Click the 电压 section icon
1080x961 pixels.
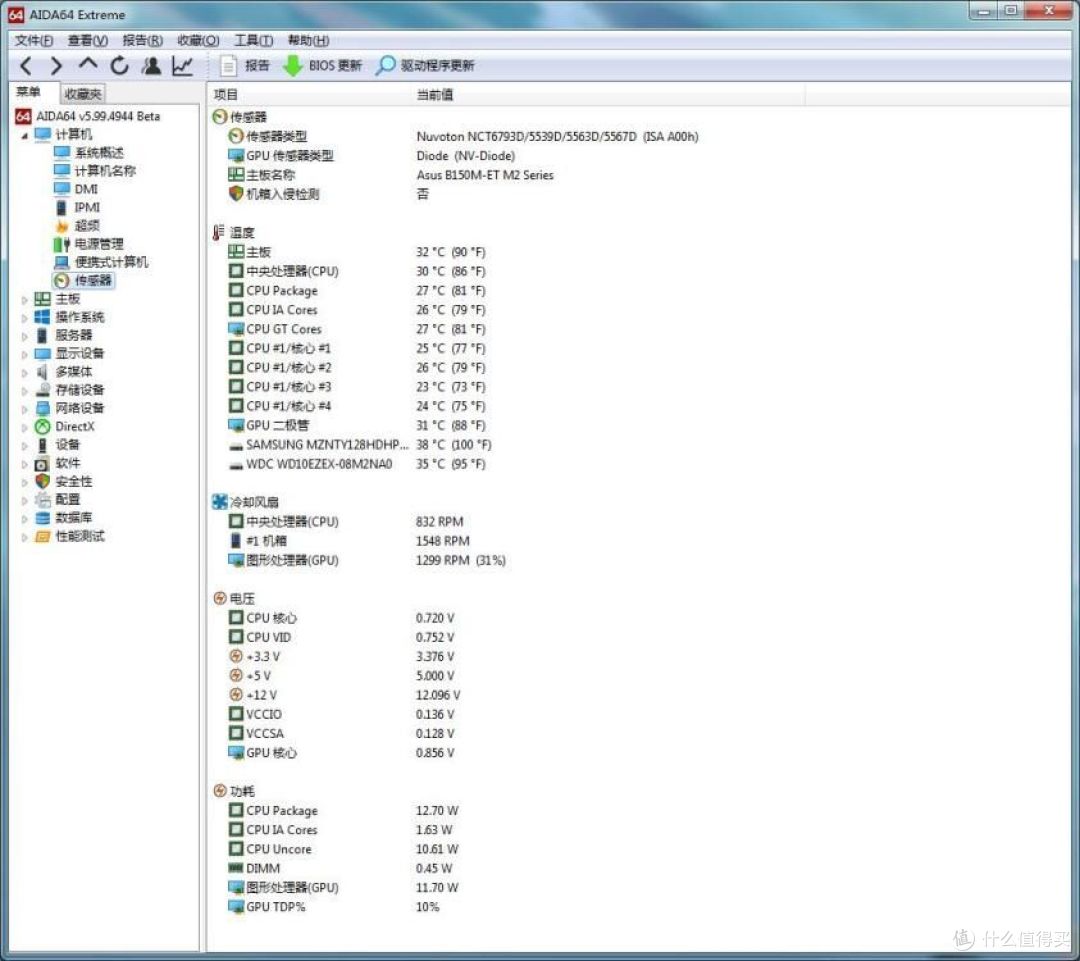[220, 598]
